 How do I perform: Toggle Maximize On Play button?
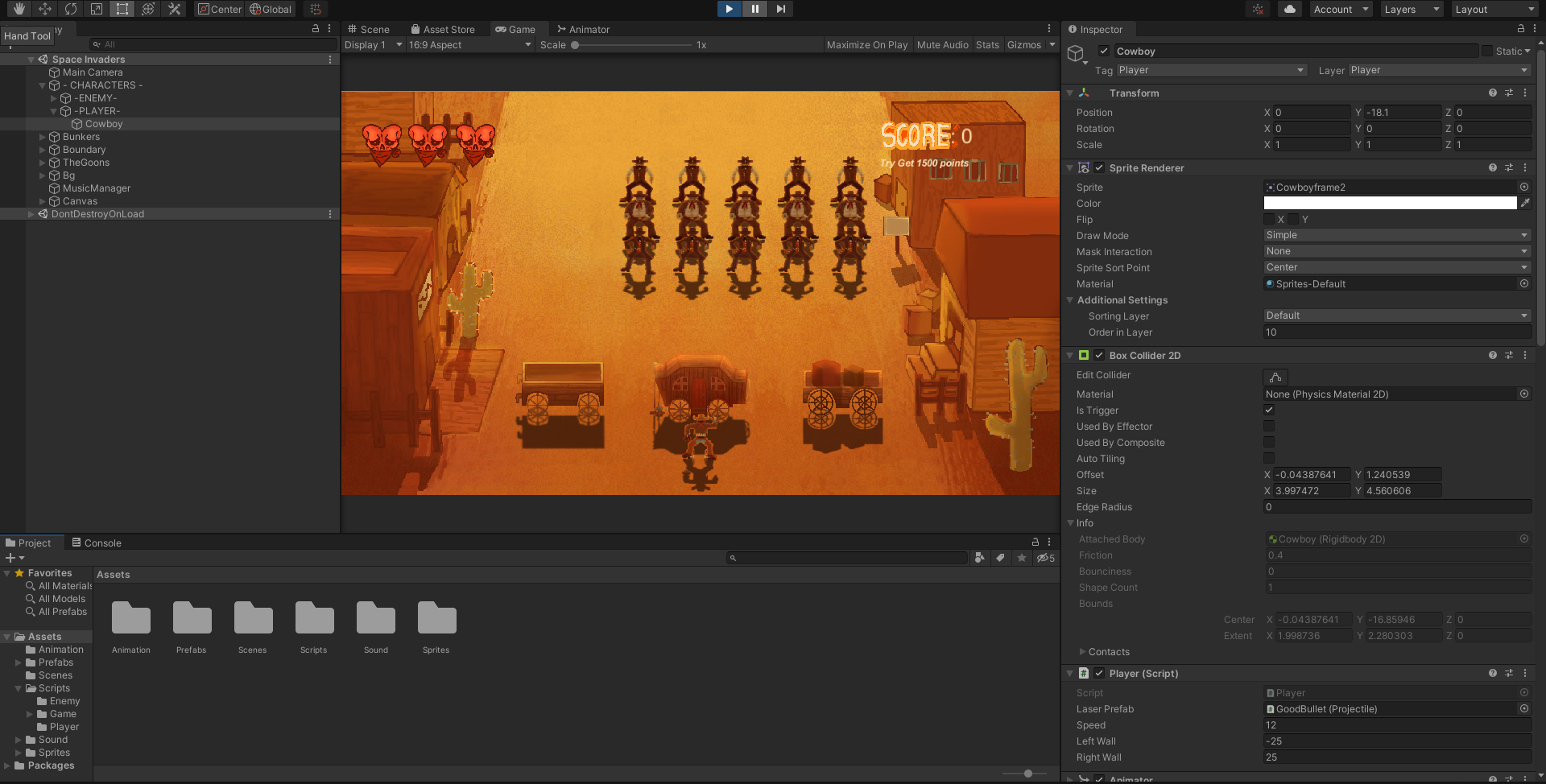point(866,45)
